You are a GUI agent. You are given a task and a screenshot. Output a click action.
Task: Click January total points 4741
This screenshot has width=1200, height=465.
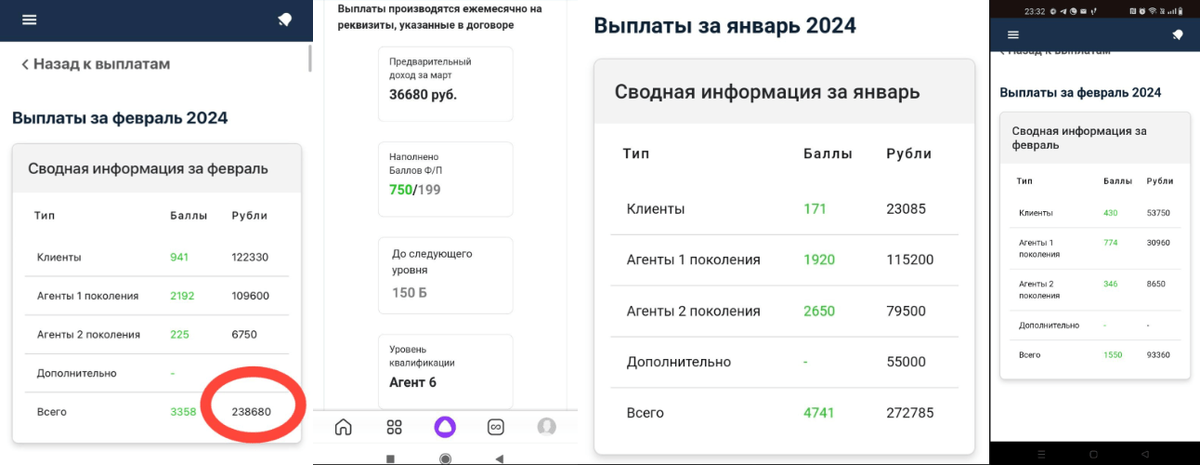[x=819, y=413]
